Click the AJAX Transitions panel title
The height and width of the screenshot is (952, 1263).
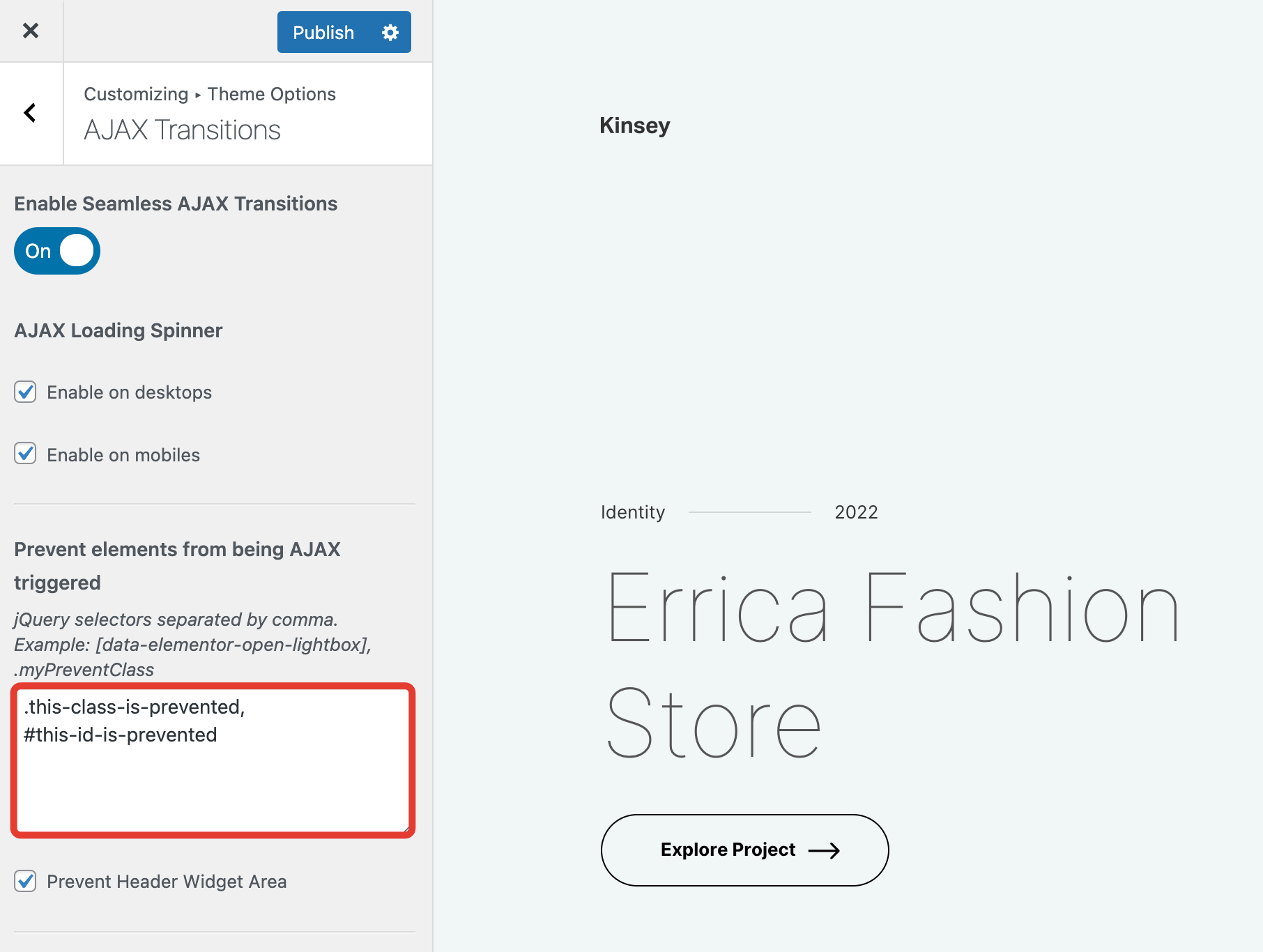point(182,130)
